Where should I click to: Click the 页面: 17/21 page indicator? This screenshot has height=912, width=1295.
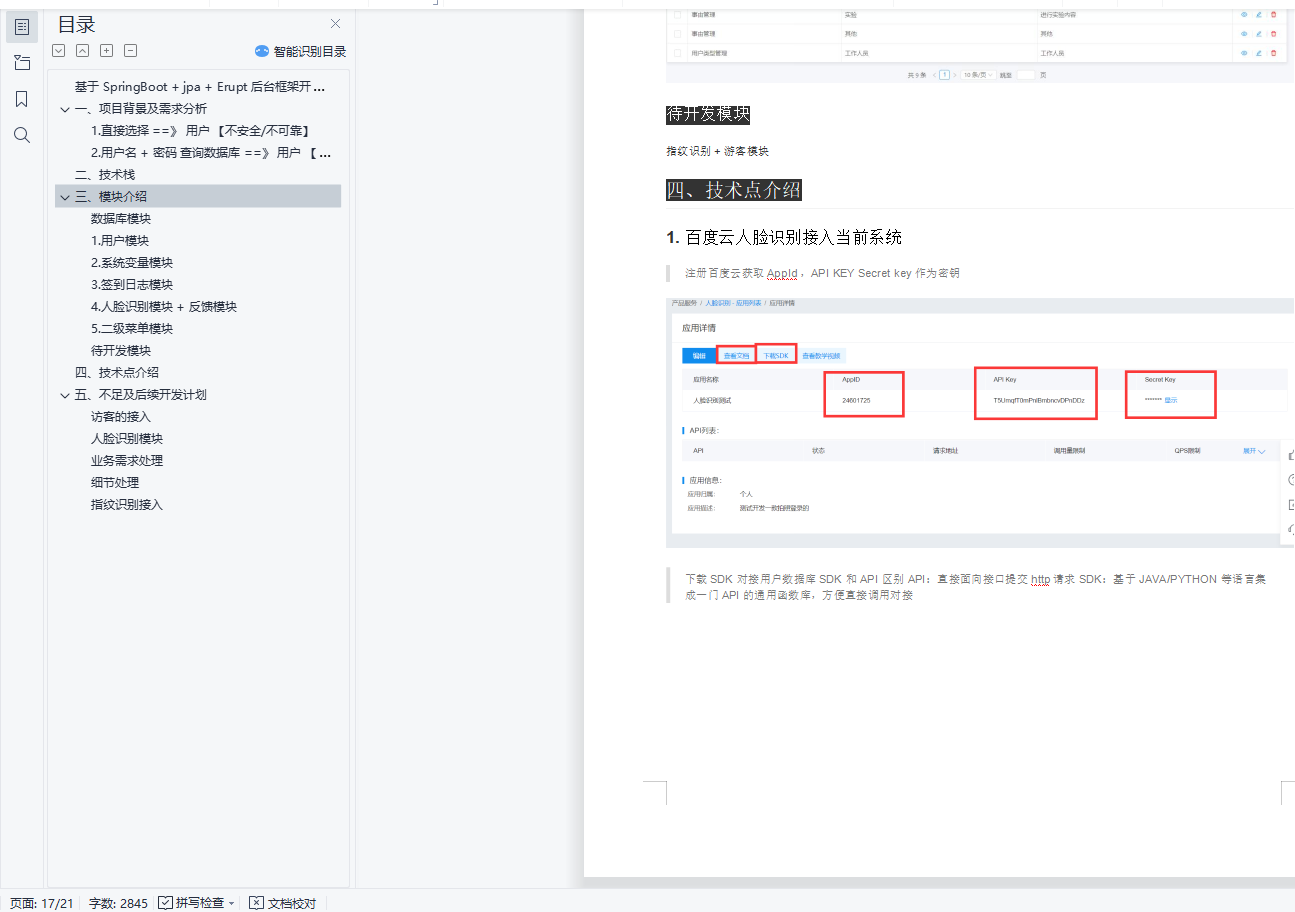coord(42,903)
